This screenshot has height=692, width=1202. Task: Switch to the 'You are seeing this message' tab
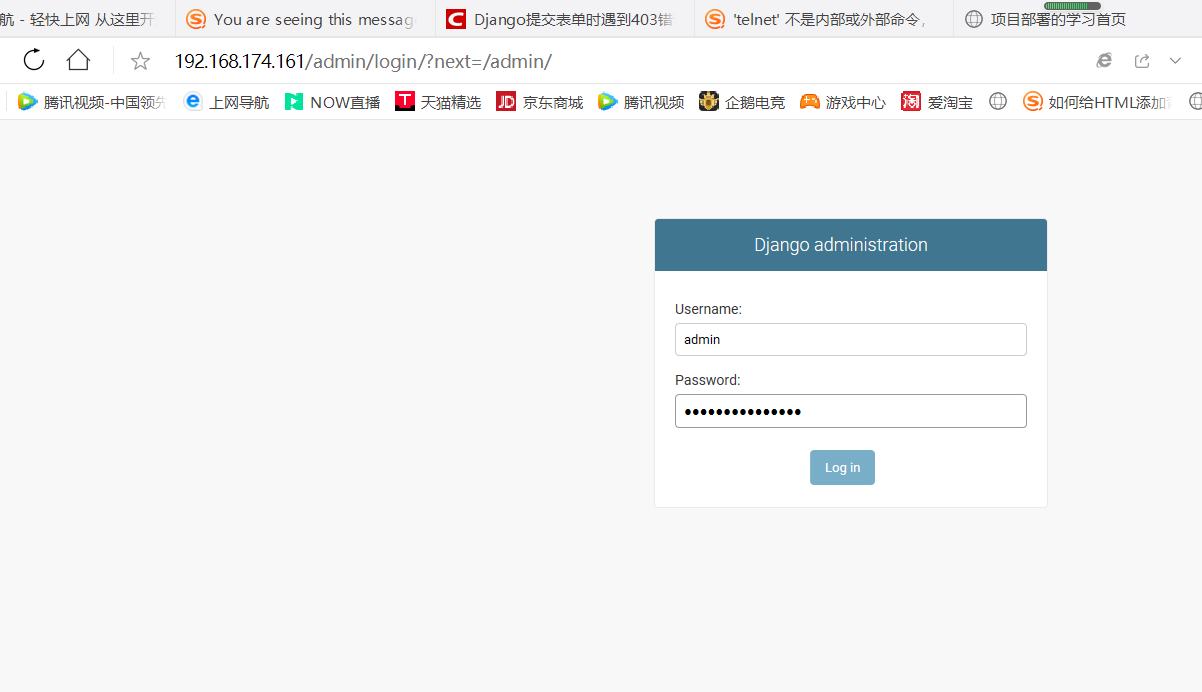[305, 19]
